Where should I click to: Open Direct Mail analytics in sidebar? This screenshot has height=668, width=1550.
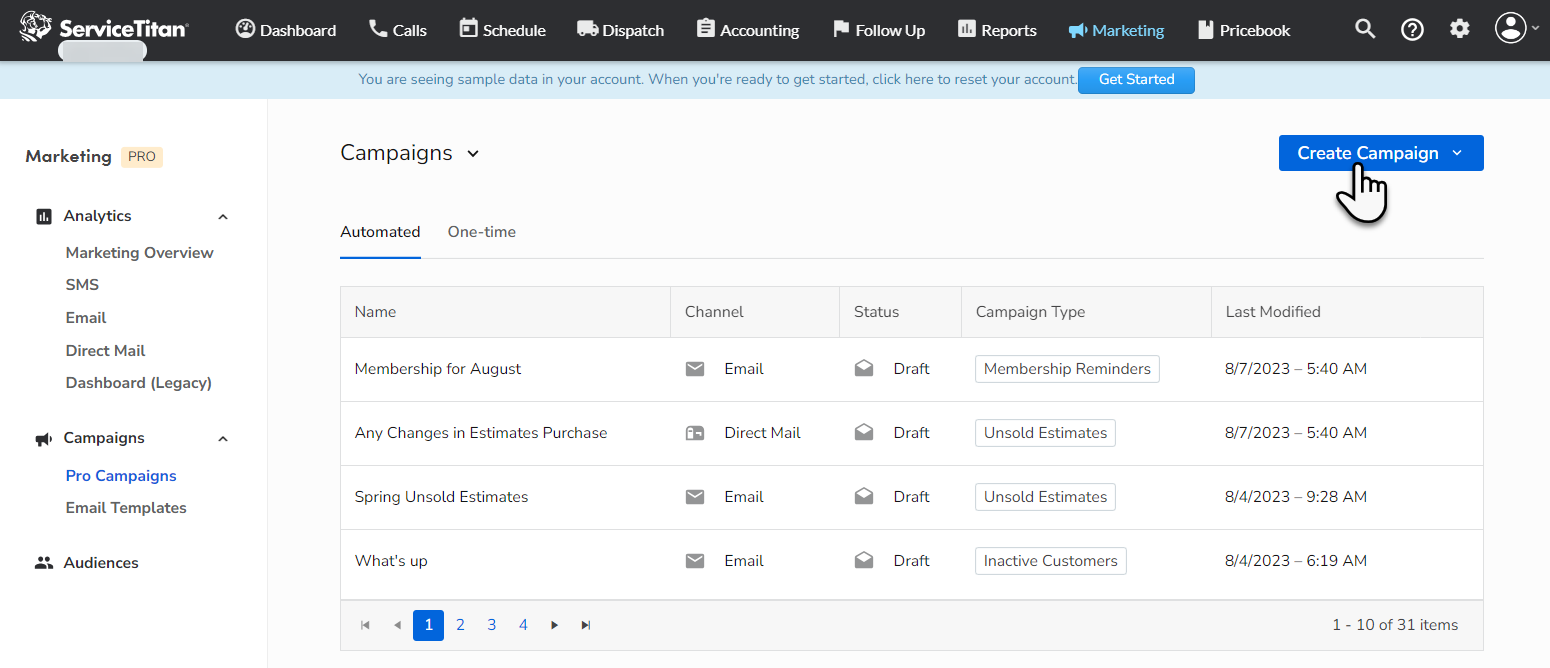click(105, 351)
